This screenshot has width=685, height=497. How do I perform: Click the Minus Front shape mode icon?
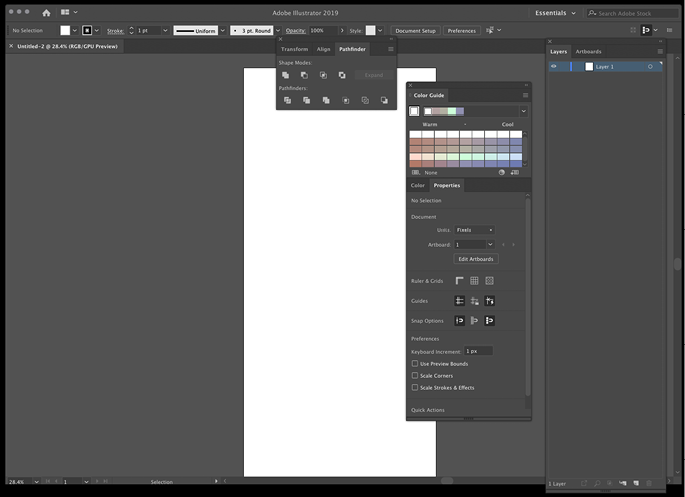(x=304, y=75)
